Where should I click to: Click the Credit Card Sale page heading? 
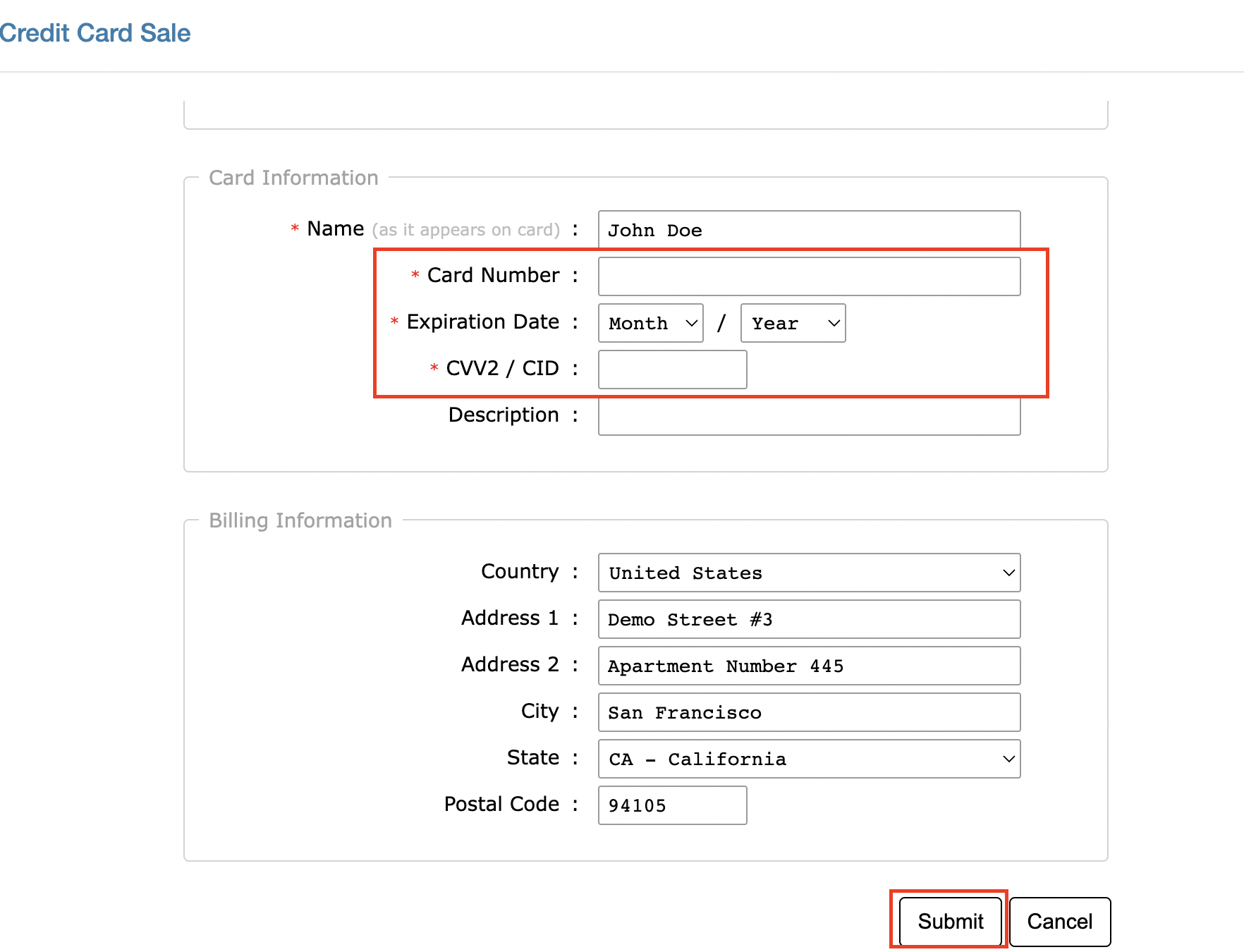click(x=95, y=33)
